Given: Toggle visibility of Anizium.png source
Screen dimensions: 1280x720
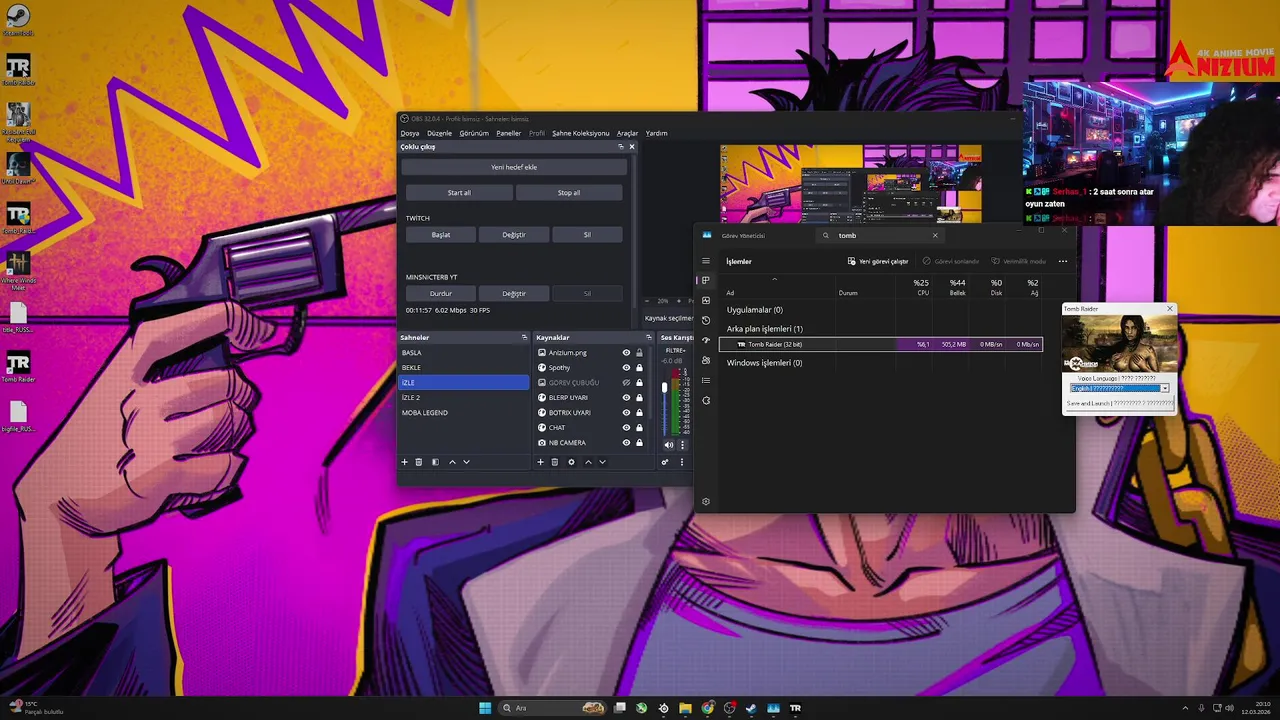Looking at the screenshot, I should (627, 353).
